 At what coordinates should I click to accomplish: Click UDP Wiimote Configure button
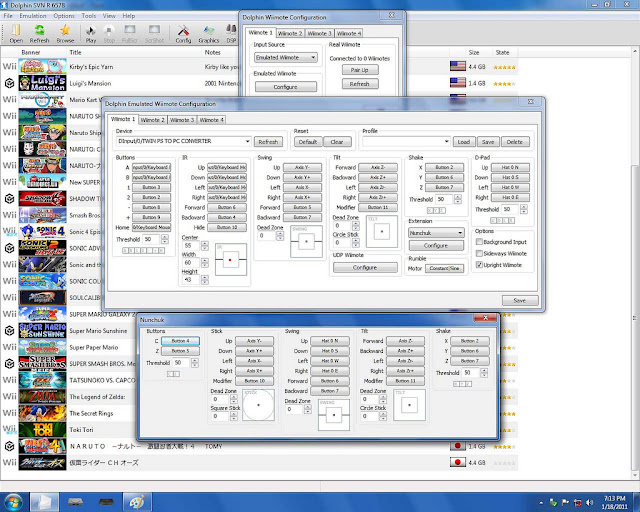click(365, 267)
